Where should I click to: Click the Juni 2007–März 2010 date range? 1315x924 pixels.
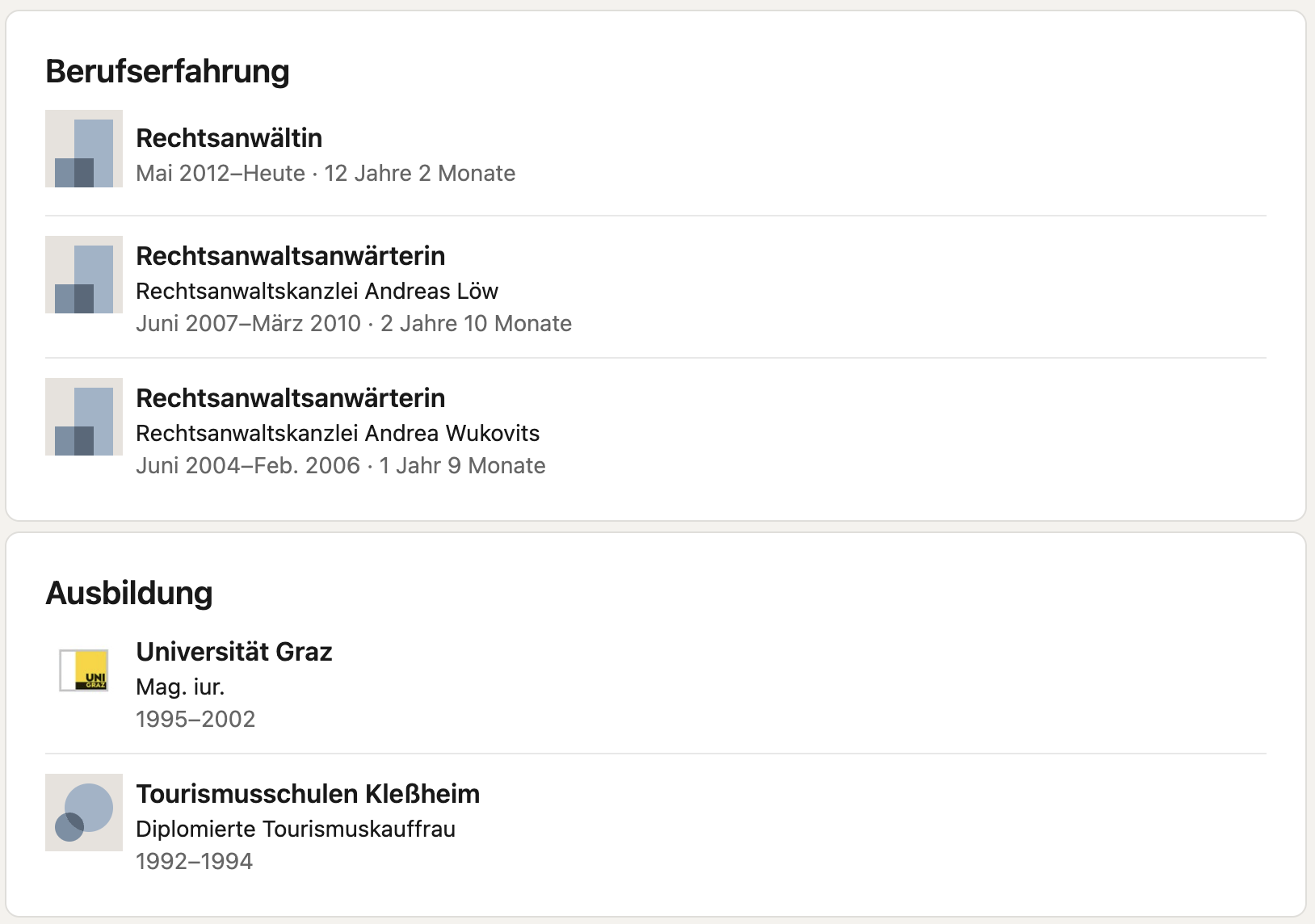point(248,323)
